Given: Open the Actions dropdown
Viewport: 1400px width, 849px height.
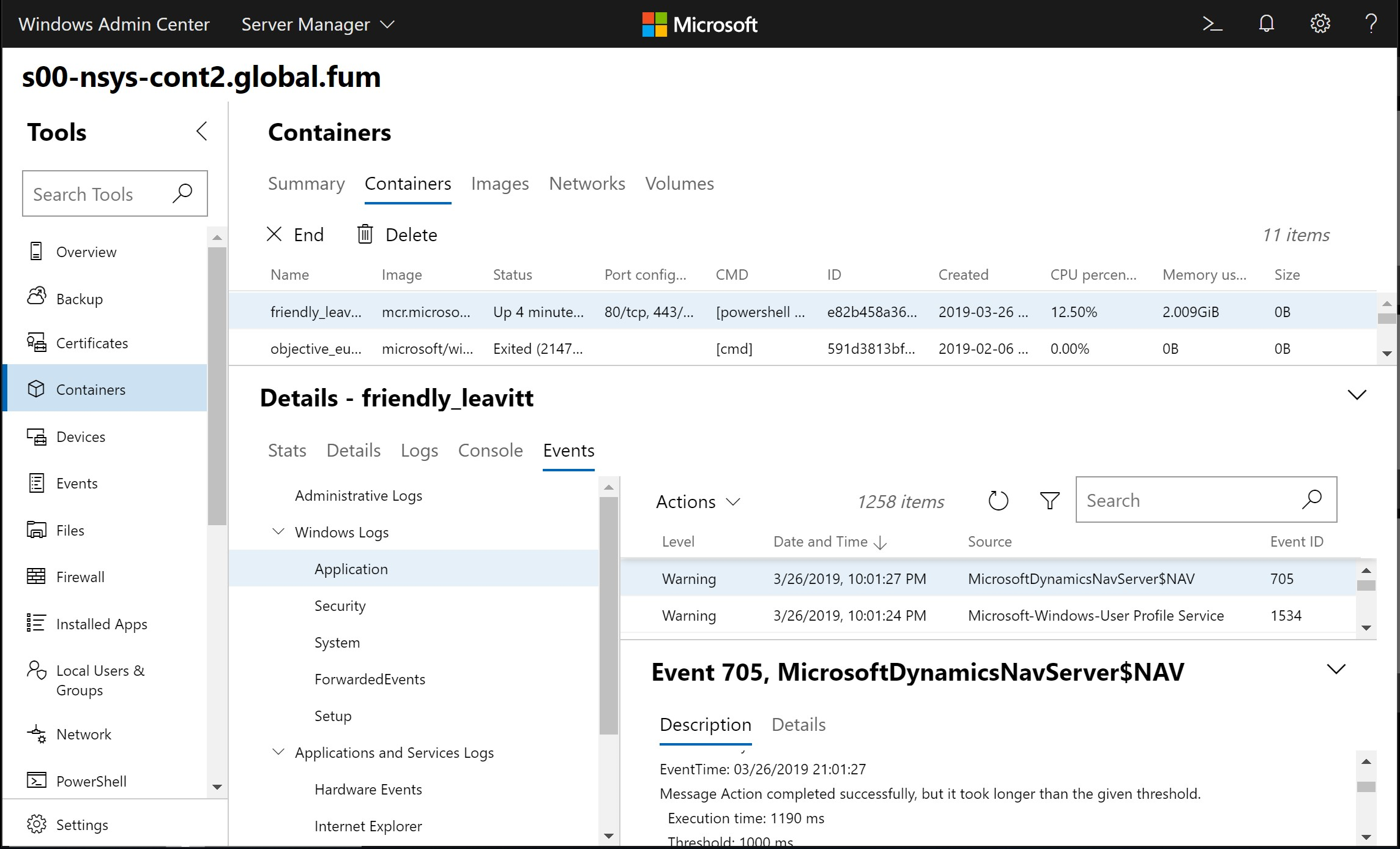Looking at the screenshot, I should (698, 501).
